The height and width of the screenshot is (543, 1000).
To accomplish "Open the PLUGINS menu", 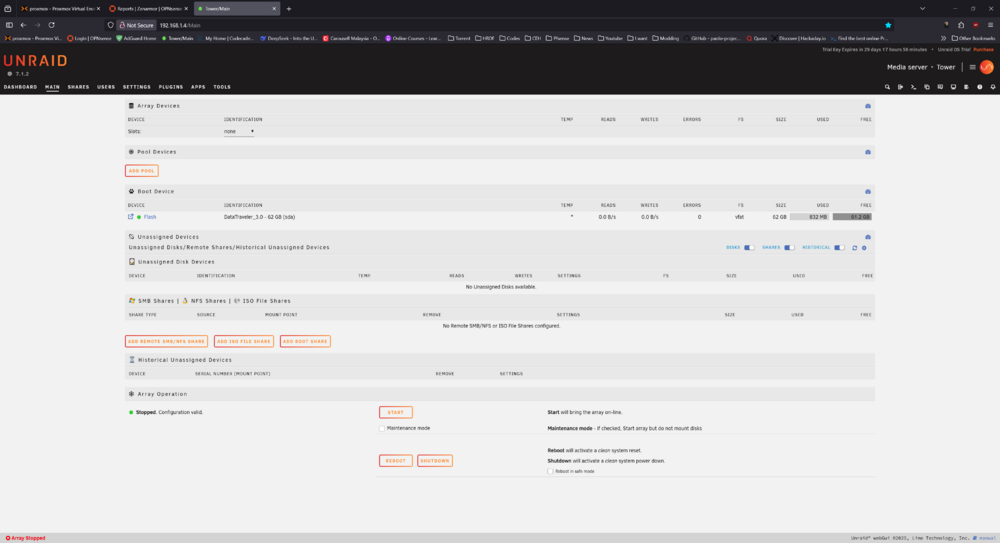I will tap(170, 87).
